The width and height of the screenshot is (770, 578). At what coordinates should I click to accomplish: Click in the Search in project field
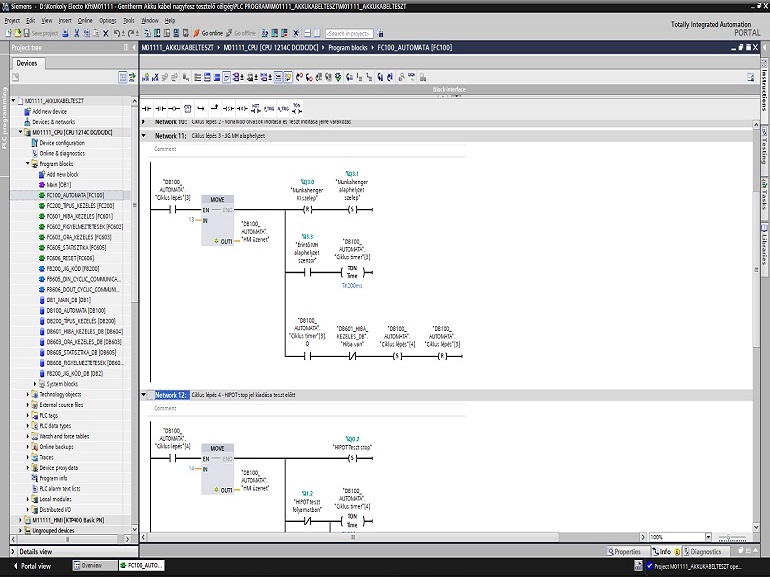point(349,33)
